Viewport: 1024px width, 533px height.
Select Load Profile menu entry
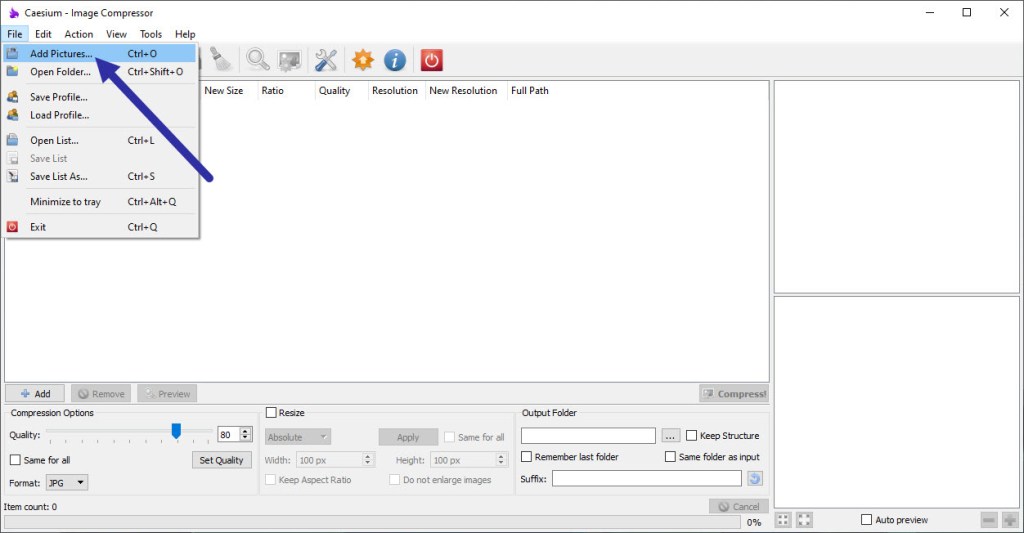pos(99,115)
